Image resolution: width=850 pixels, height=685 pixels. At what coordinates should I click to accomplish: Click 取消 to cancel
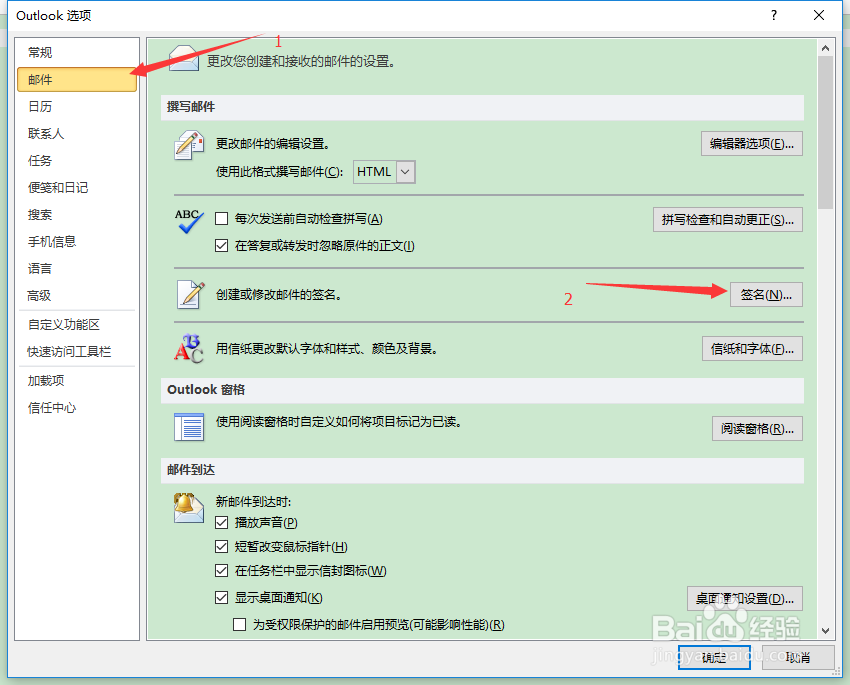(797, 657)
